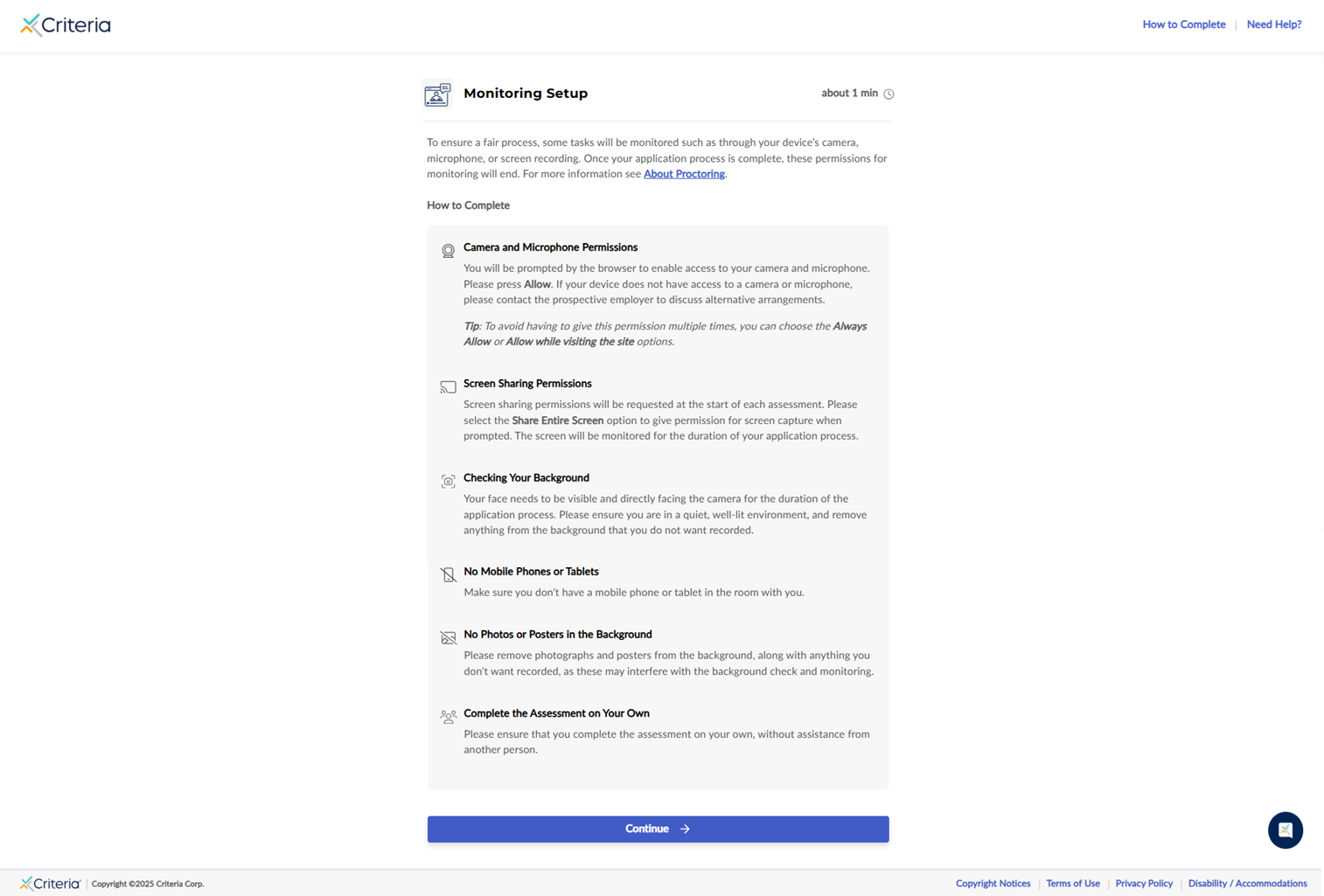
Task: Click the 'Allow while visiting the site' text
Action: pyautogui.click(x=570, y=342)
